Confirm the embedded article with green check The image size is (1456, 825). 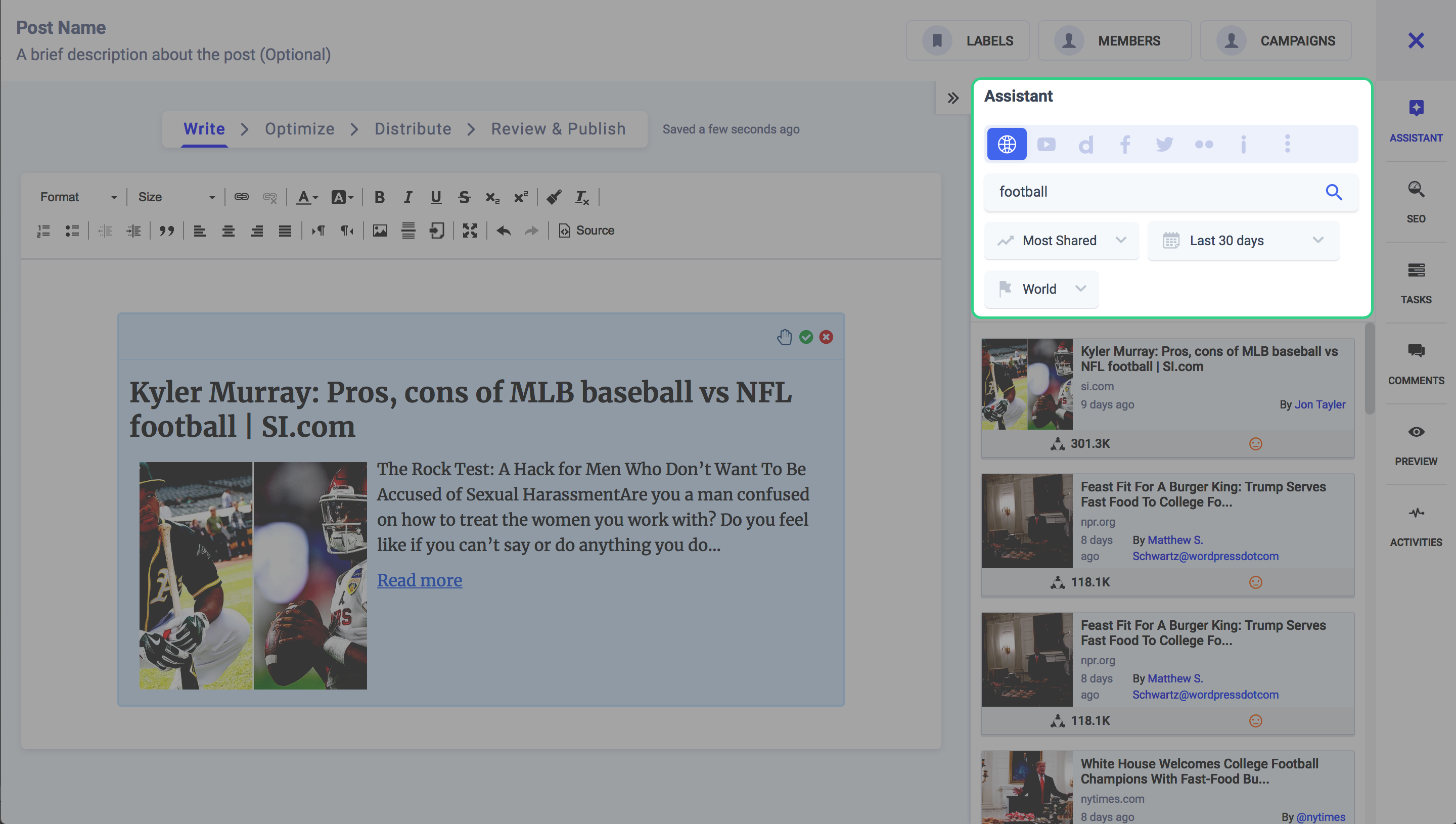(806, 337)
